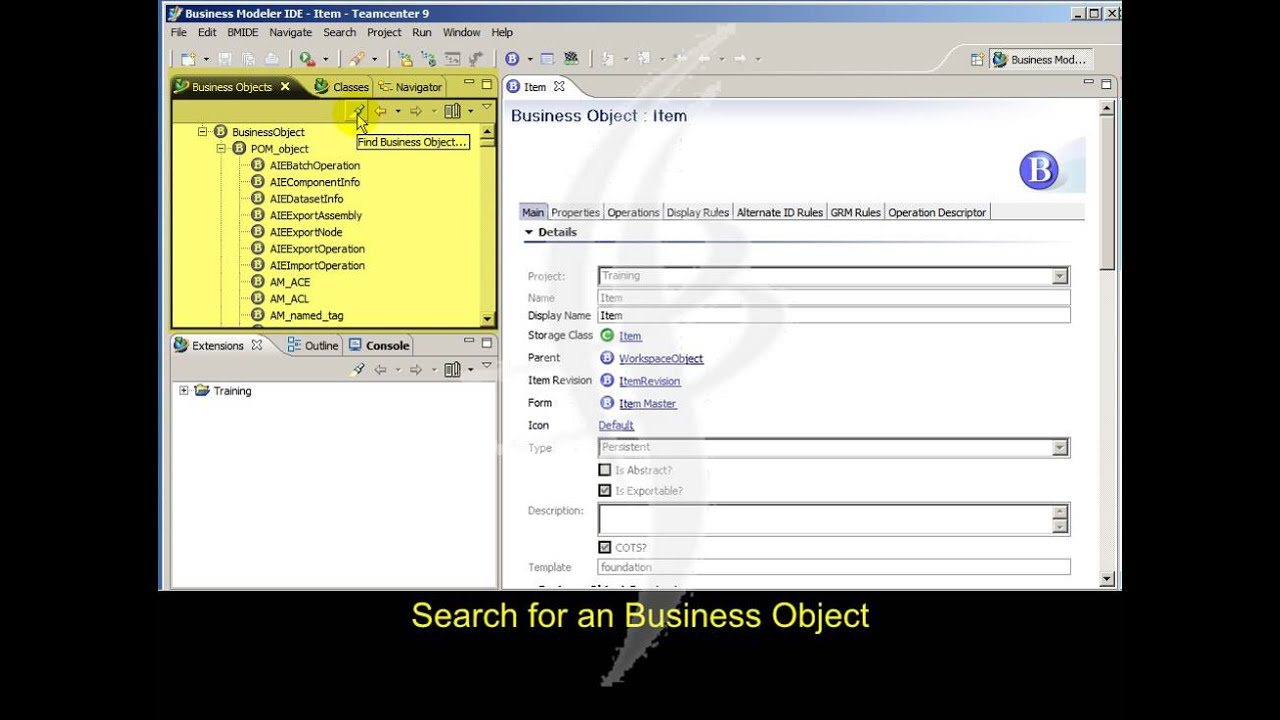This screenshot has width=1280, height=720.
Task: Switch to the Console tab
Action: [379, 345]
